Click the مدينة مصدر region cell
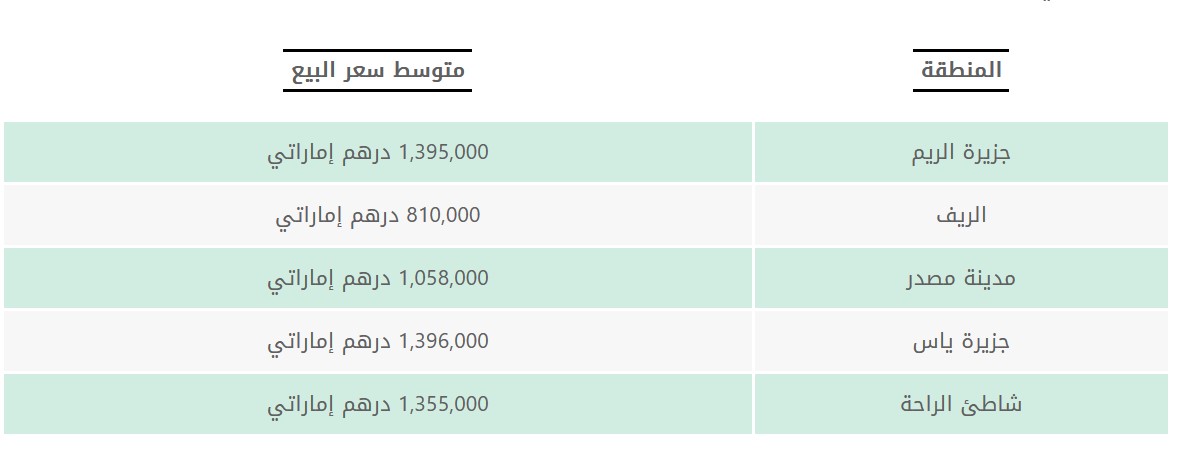This screenshot has width=1186, height=454. (x=961, y=278)
